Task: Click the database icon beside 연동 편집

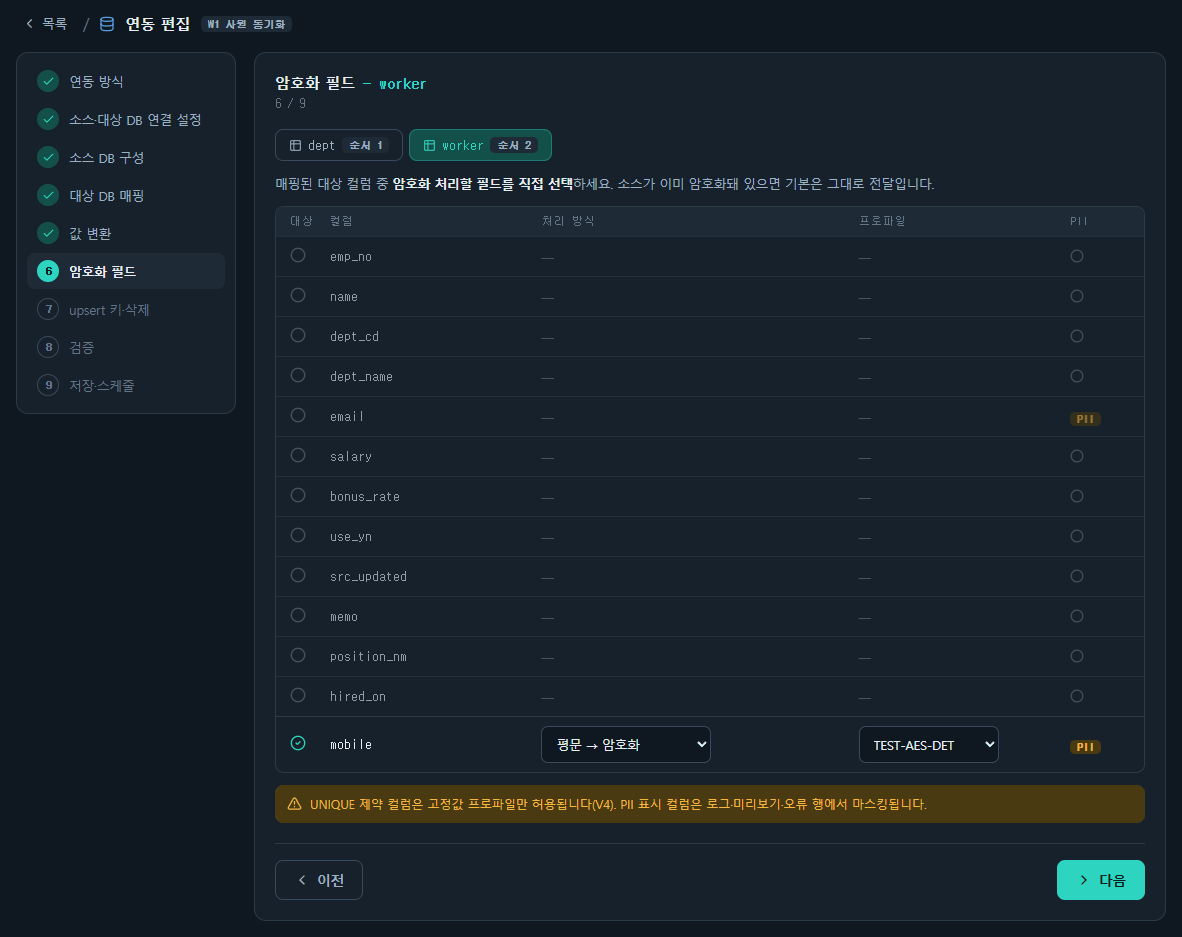Action: 107,24
